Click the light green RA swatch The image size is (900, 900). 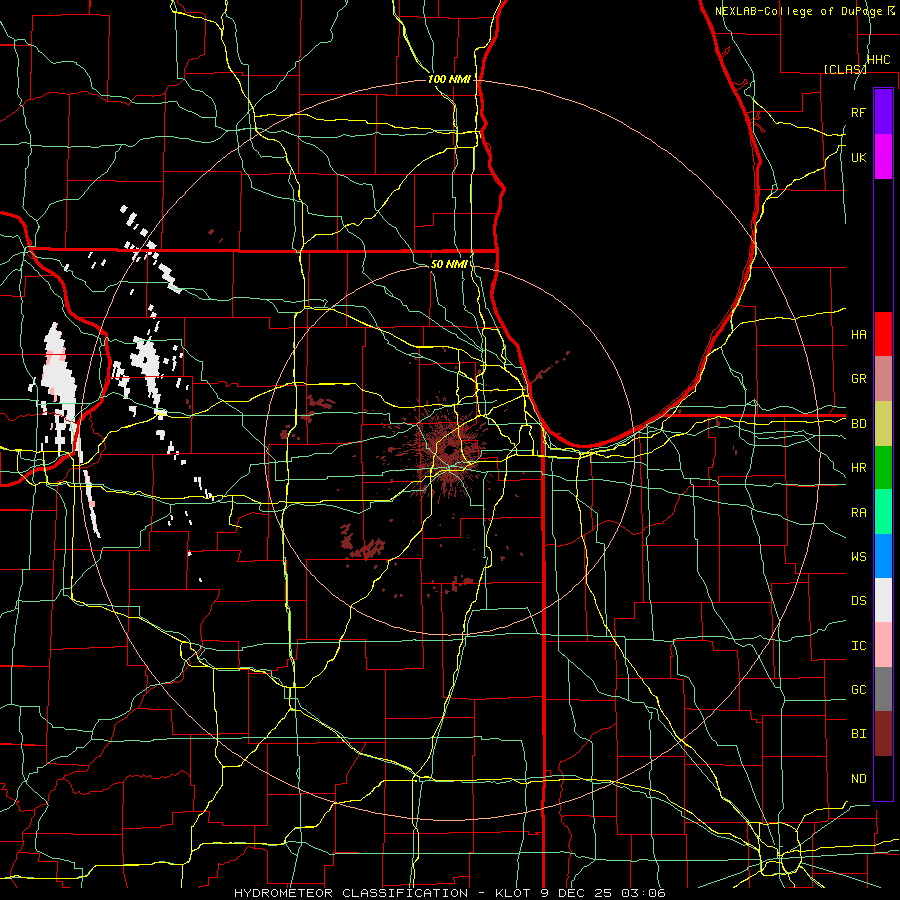[x=883, y=511]
